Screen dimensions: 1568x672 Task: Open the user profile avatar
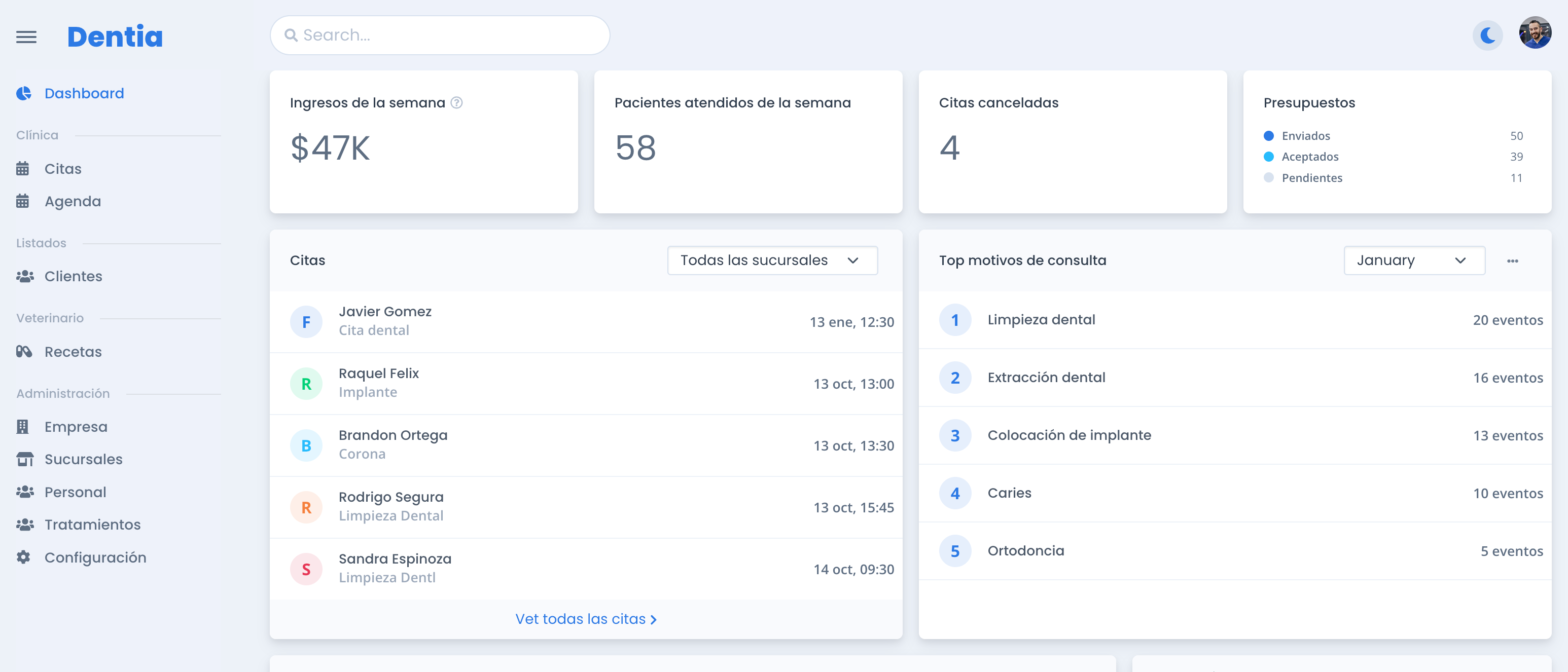[1535, 33]
